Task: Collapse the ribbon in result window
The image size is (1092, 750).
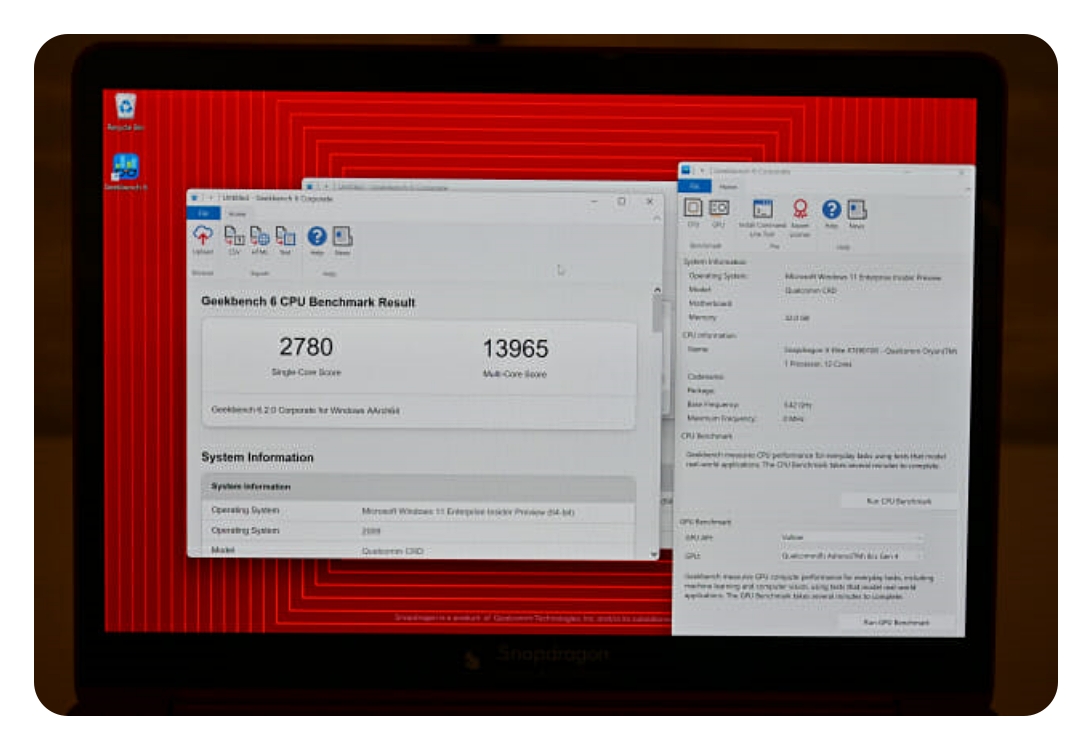Action: click(656, 219)
